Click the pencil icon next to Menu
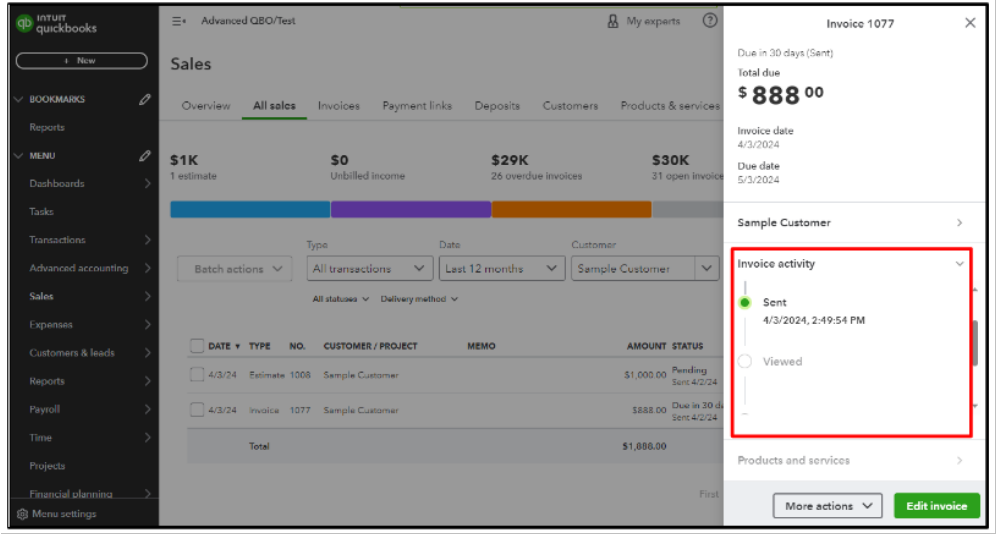1003x541 pixels. coord(145,156)
